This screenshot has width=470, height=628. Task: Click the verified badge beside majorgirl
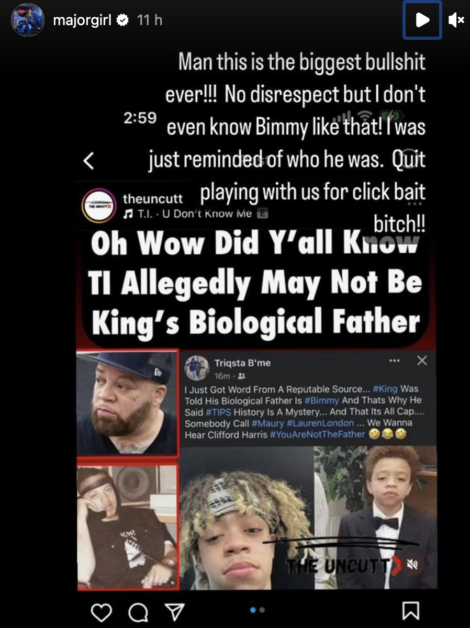122,20
